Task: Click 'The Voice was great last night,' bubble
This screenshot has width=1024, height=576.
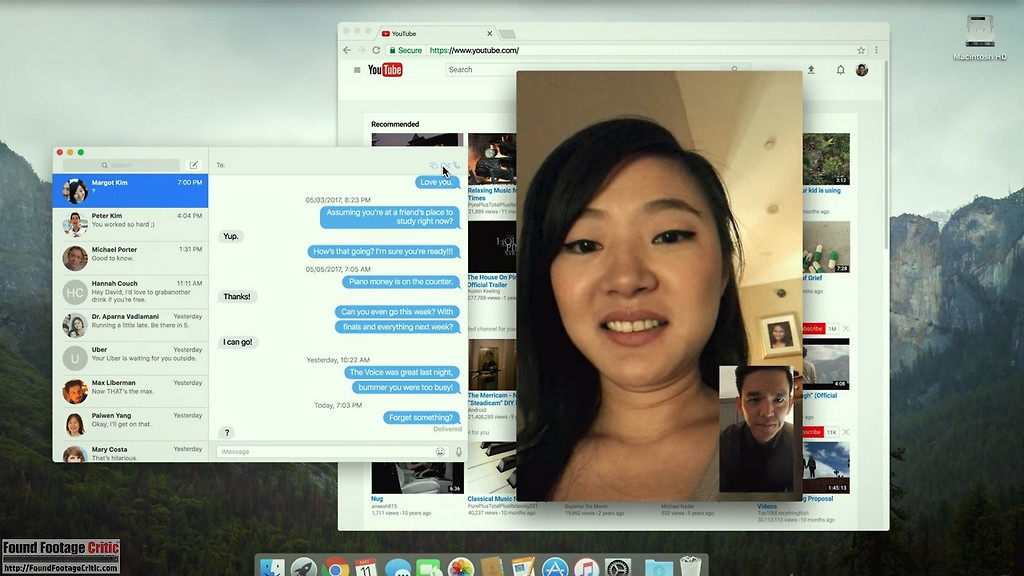Action: click(x=401, y=372)
